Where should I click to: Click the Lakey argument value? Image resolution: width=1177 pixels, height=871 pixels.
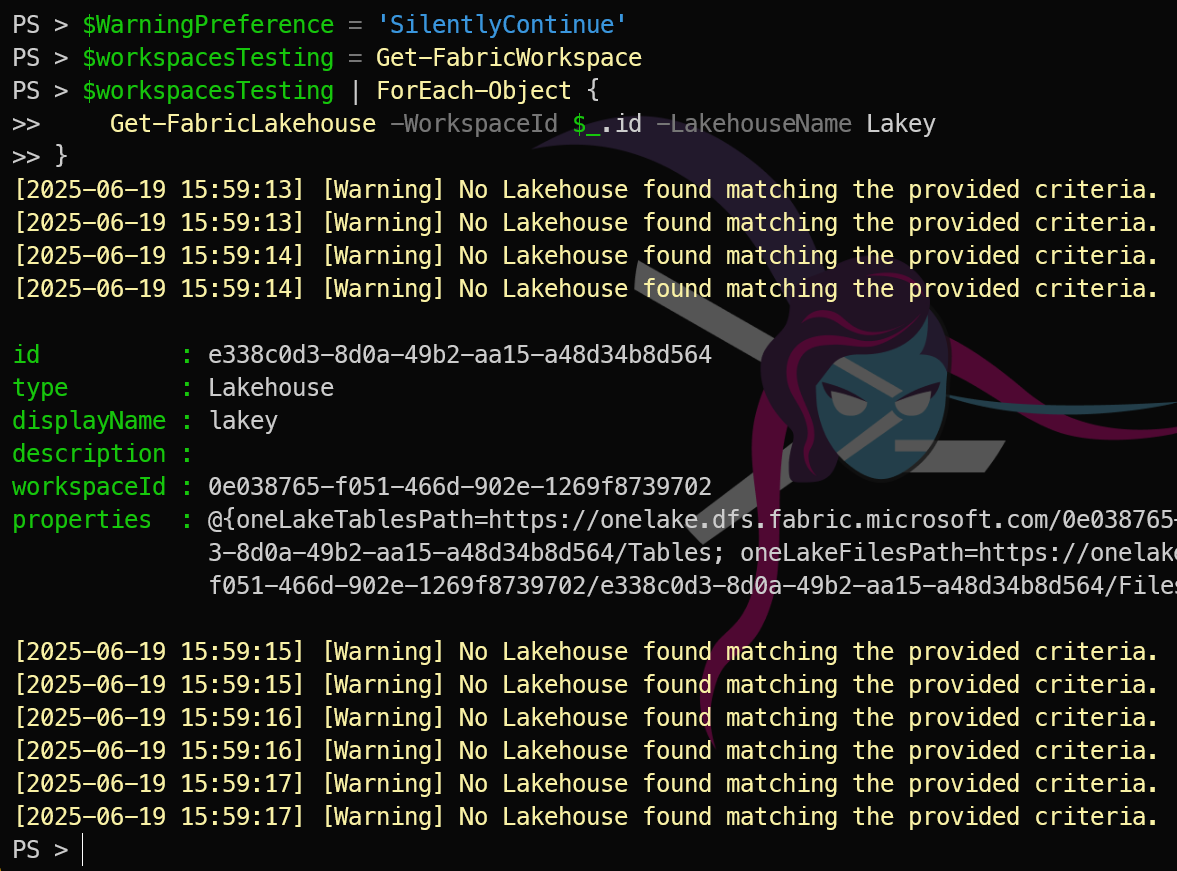point(901,124)
